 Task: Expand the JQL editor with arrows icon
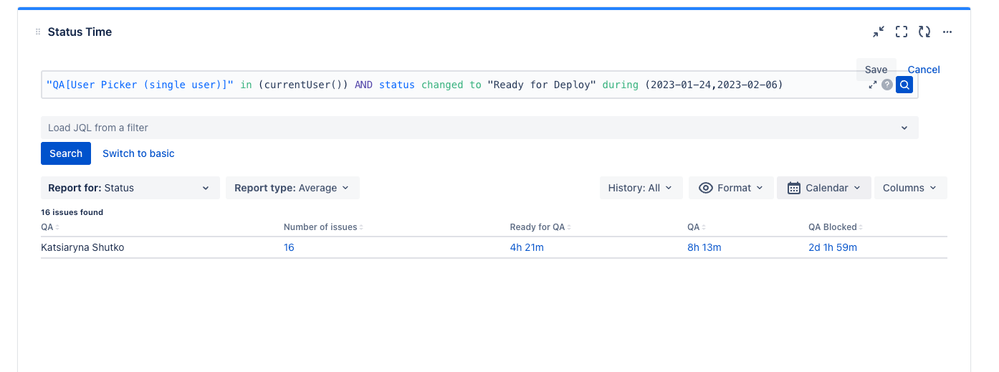(x=873, y=85)
